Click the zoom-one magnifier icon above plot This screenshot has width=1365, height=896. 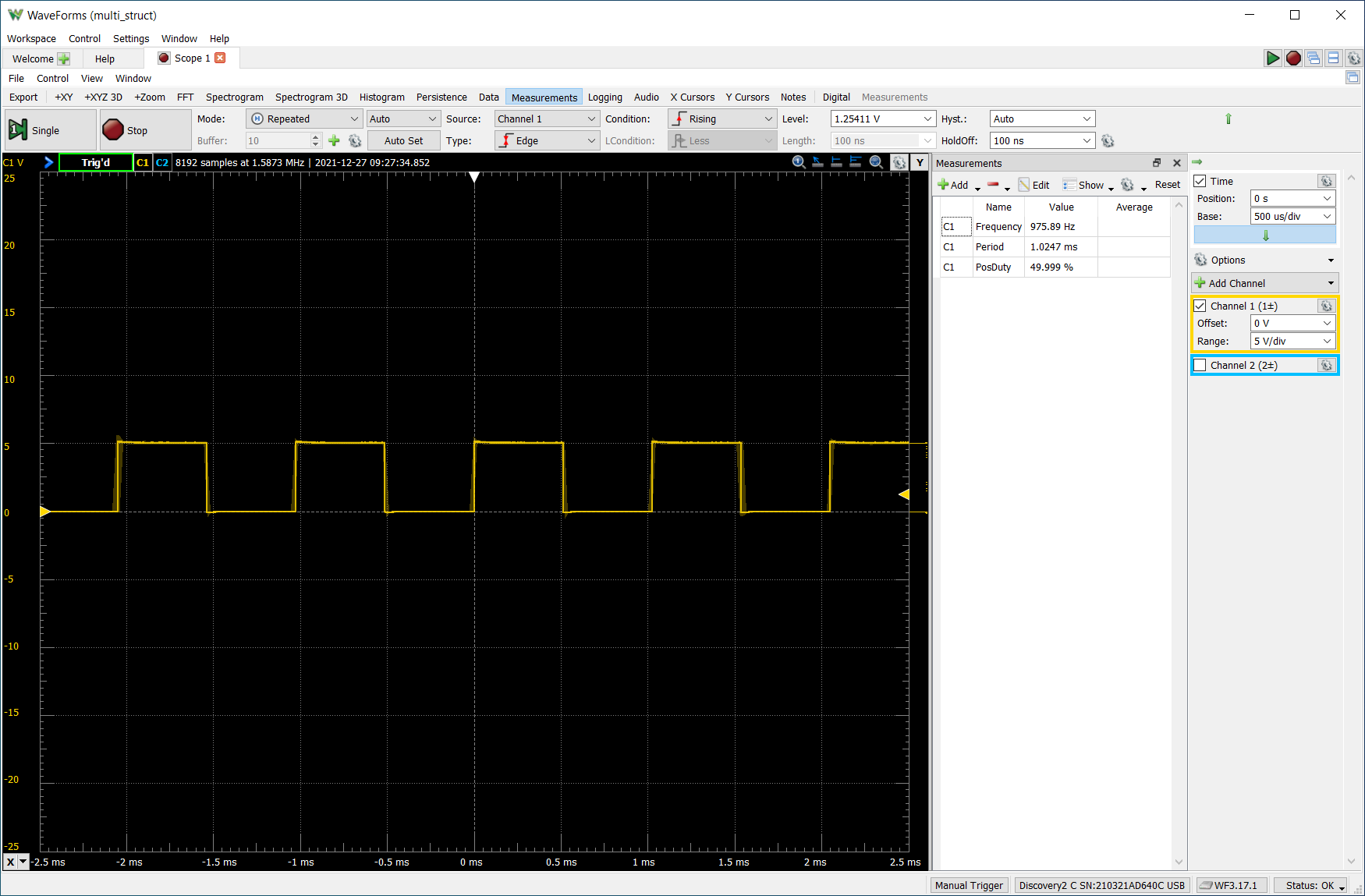coord(799,162)
